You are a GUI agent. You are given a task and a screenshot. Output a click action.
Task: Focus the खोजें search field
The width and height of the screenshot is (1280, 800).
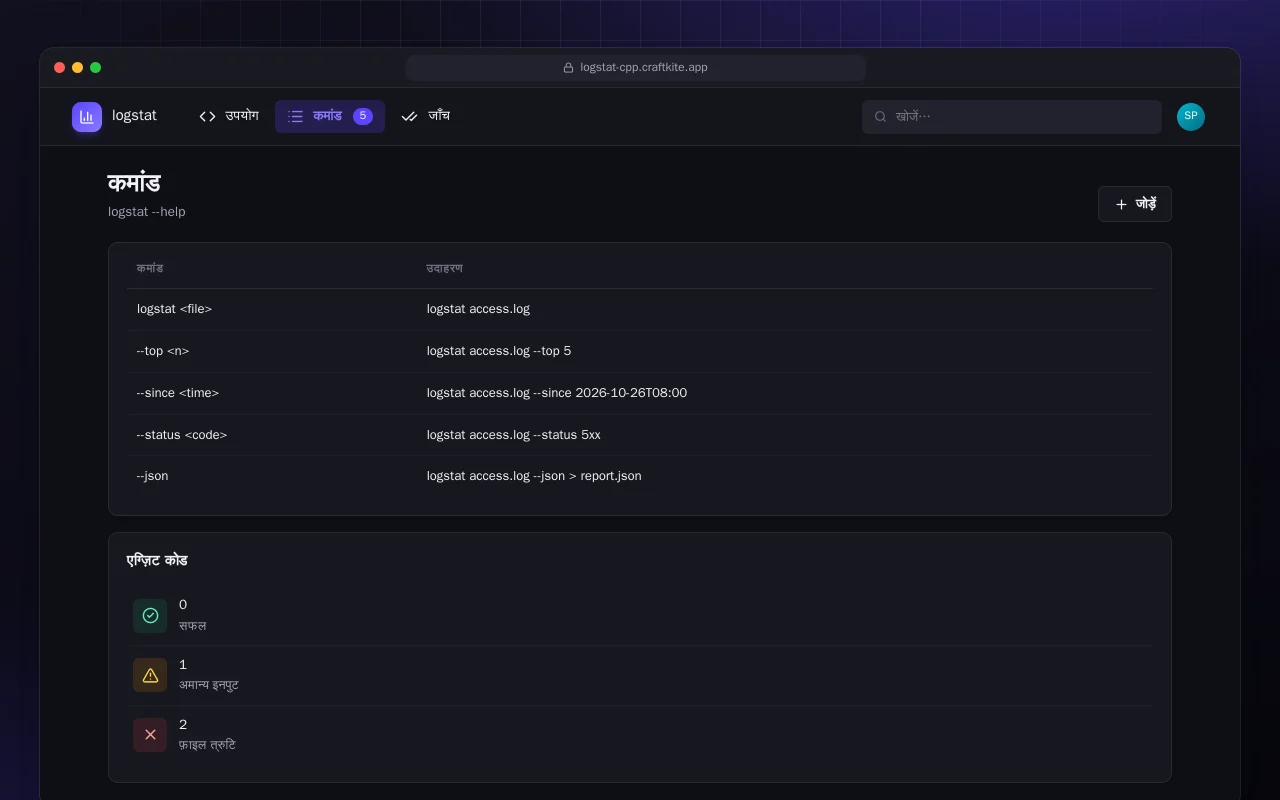click(1012, 117)
